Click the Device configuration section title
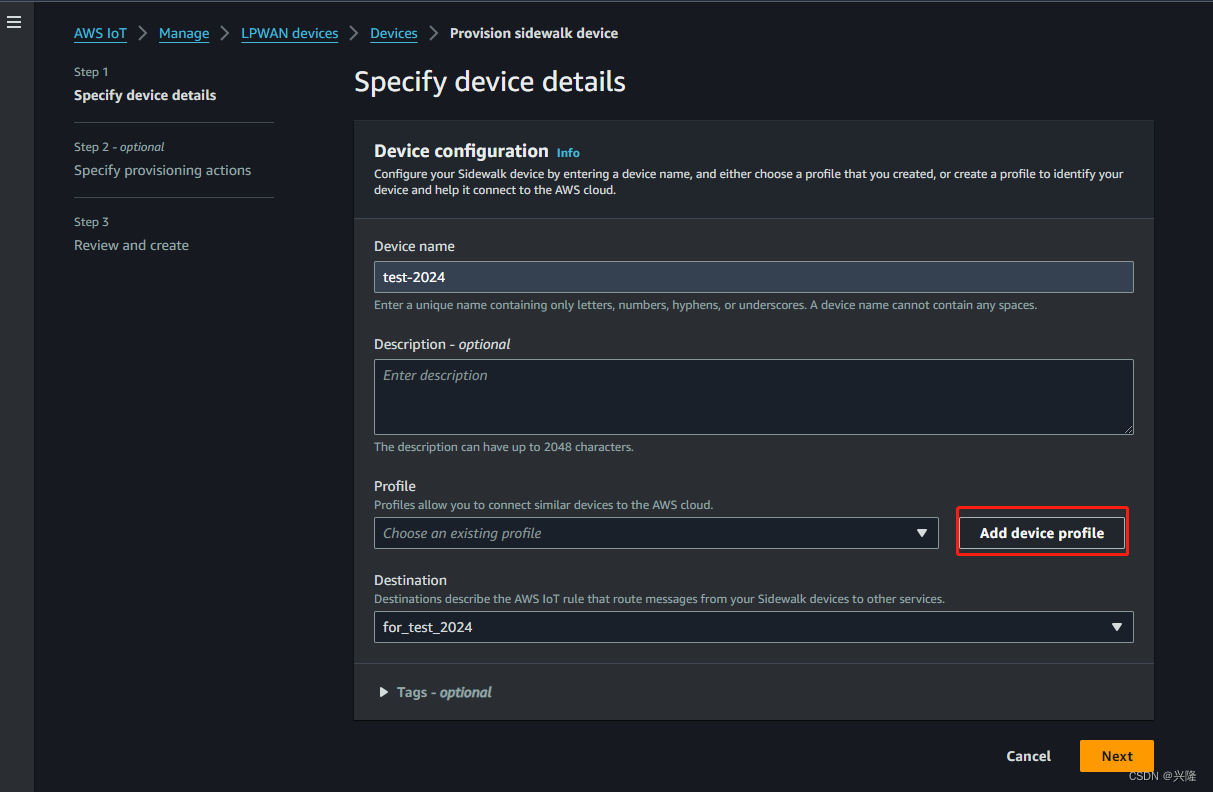 click(x=461, y=151)
